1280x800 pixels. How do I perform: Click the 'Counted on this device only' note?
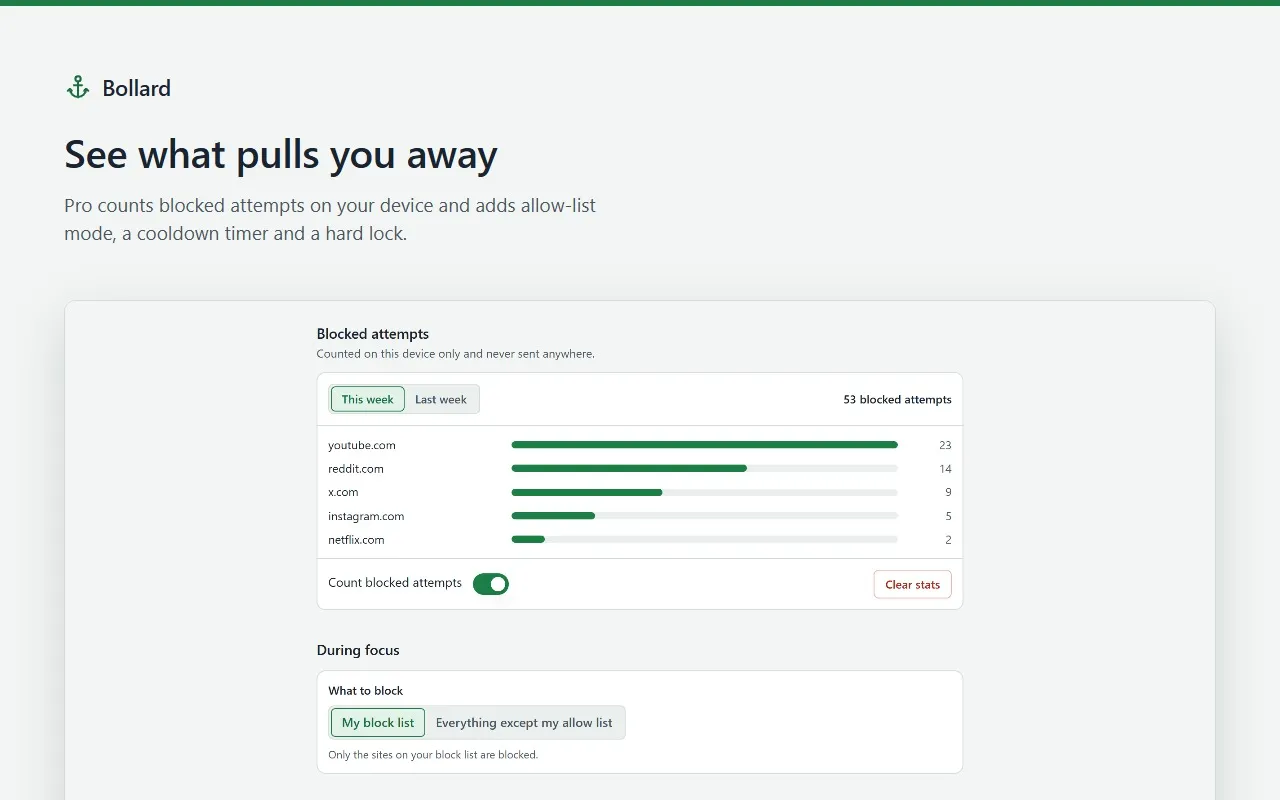pyautogui.click(x=456, y=354)
